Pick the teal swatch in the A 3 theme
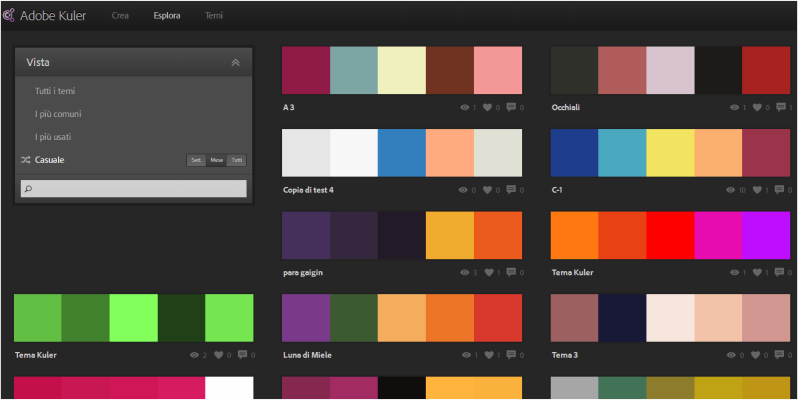 pos(354,70)
